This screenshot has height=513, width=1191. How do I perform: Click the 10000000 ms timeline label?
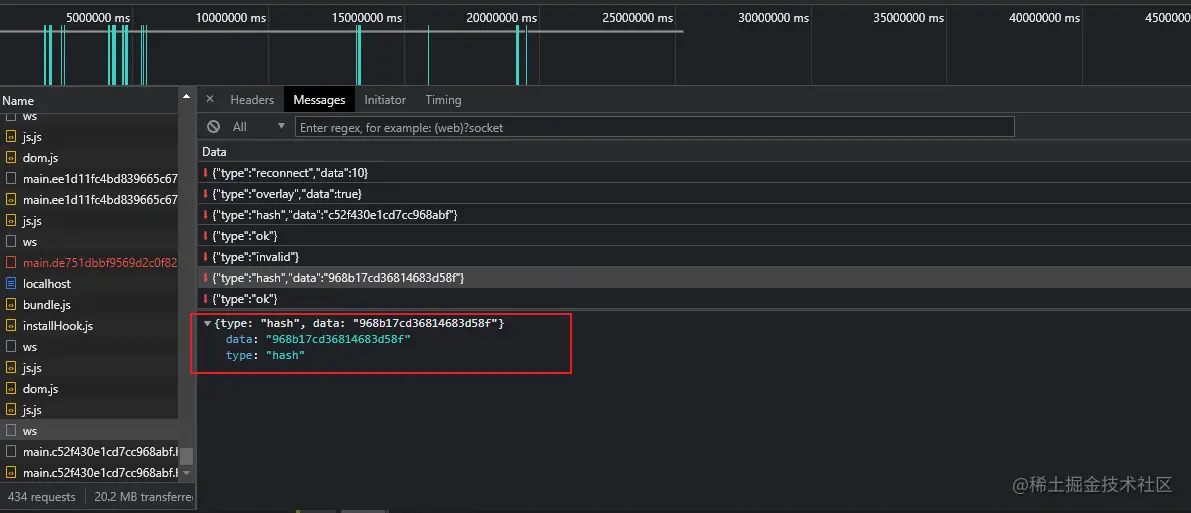[x=231, y=17]
